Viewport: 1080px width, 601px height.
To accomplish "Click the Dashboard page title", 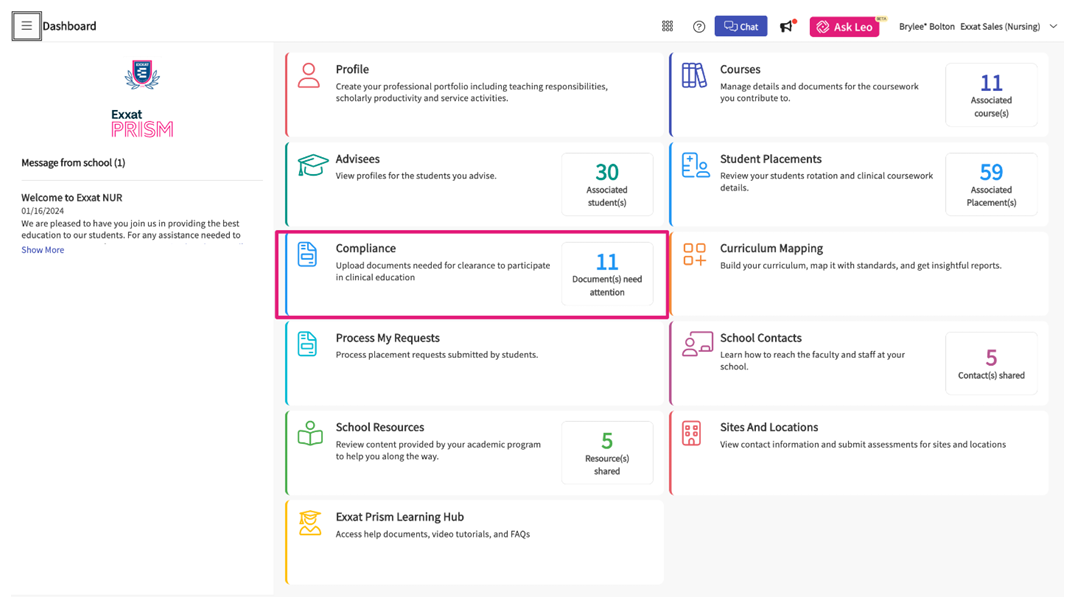I will [70, 26].
